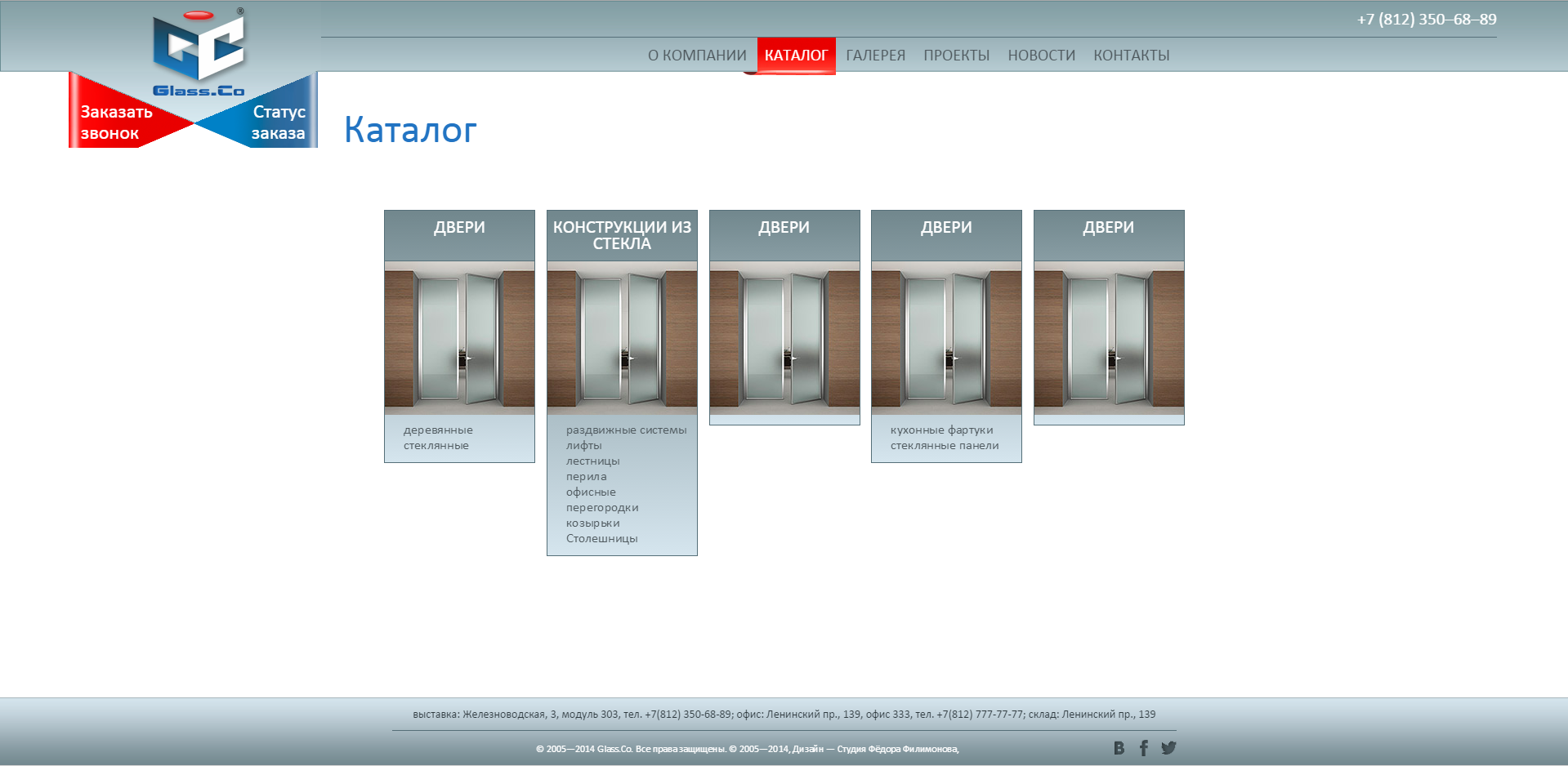Click the phone number +7 (812) 350-68-89
Screen dimensions: 1568x766
(1427, 19)
